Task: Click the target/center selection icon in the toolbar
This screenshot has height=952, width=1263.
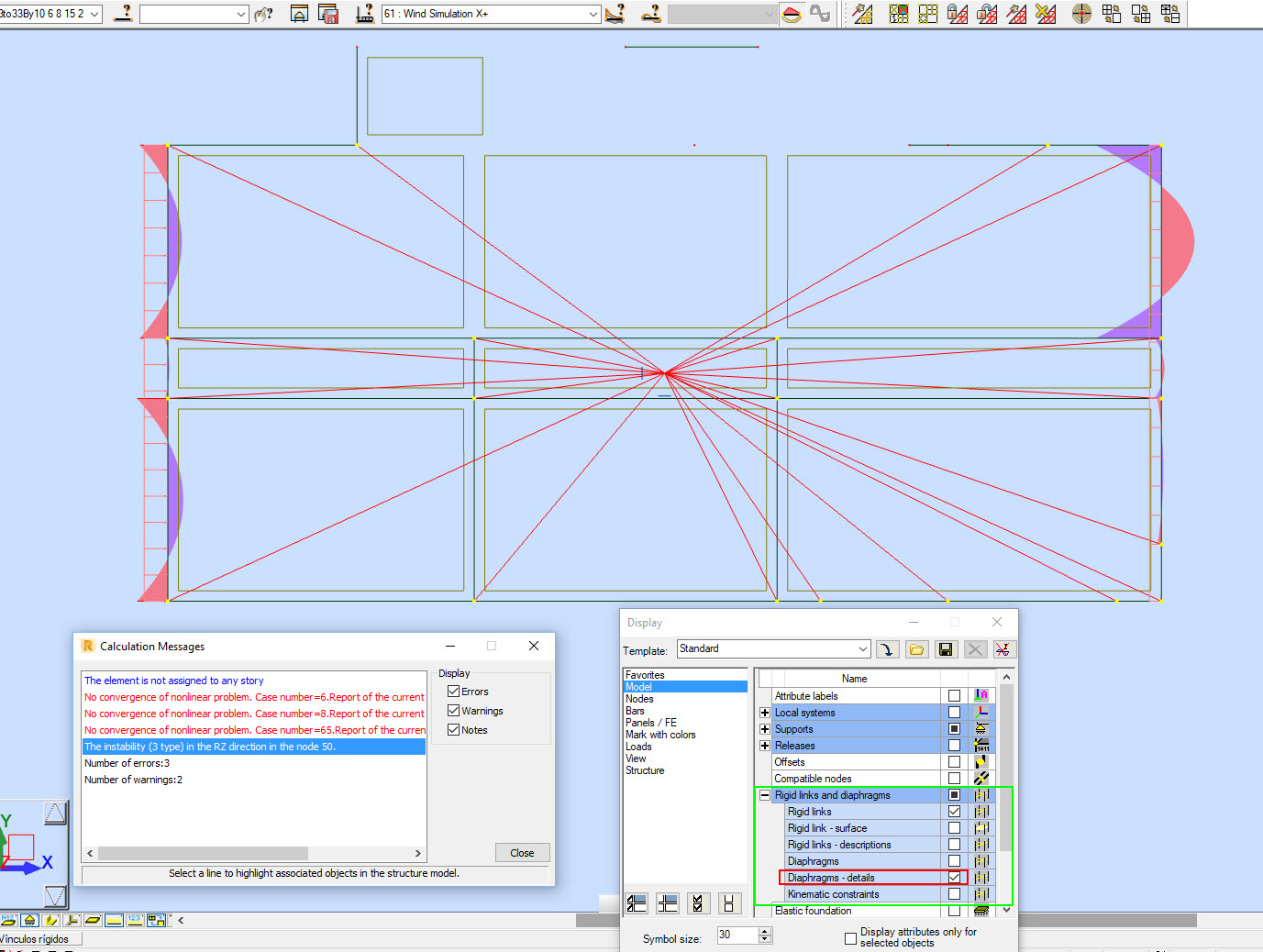Action: [1081, 14]
